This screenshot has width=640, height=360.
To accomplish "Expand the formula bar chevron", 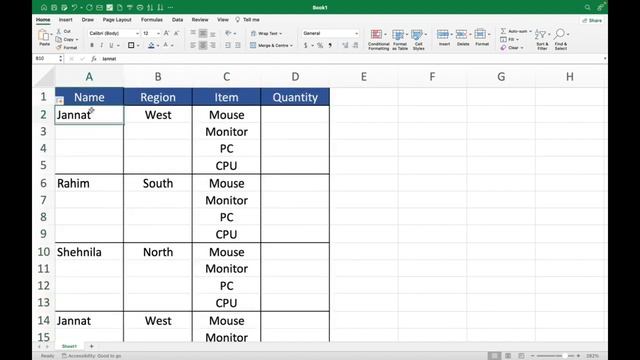I will click(604, 59).
